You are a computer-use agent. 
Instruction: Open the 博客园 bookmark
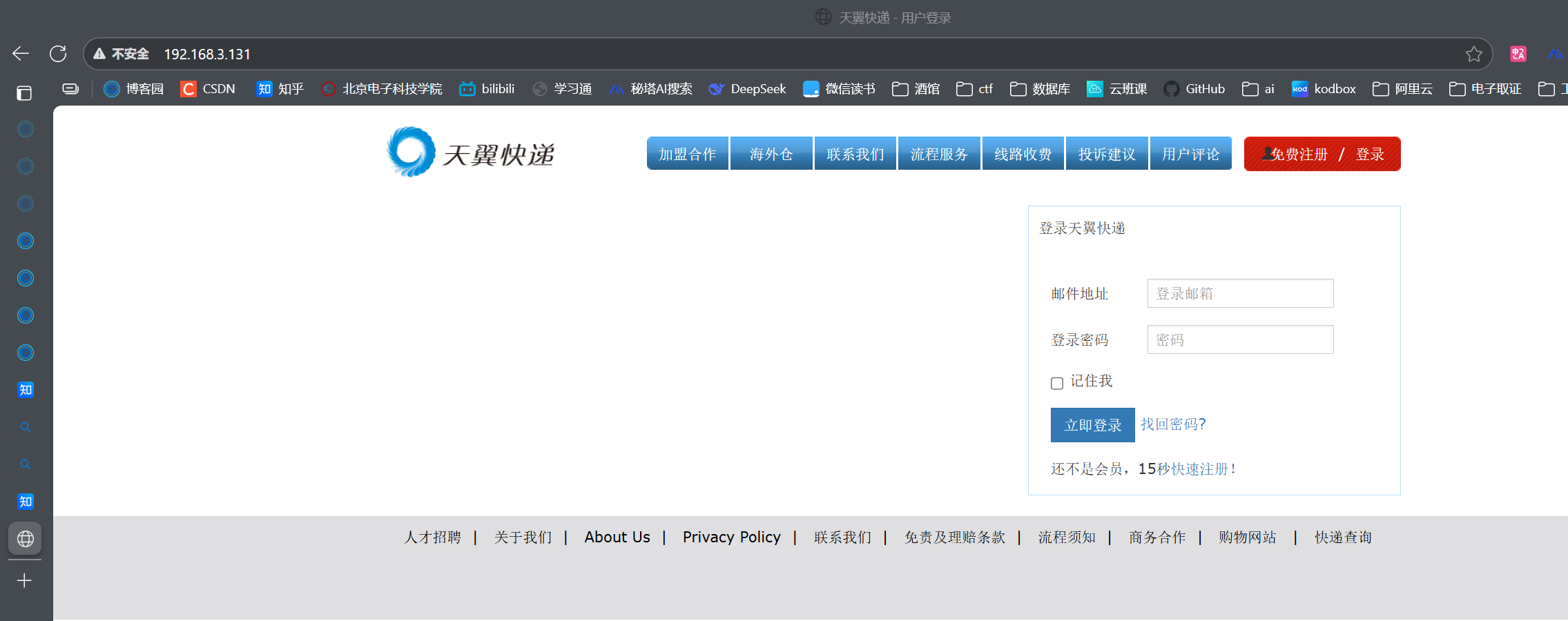(134, 89)
